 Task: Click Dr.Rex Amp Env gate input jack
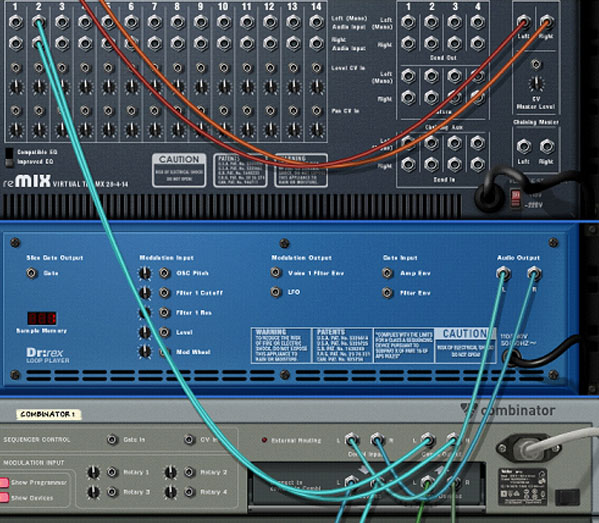click(x=387, y=273)
